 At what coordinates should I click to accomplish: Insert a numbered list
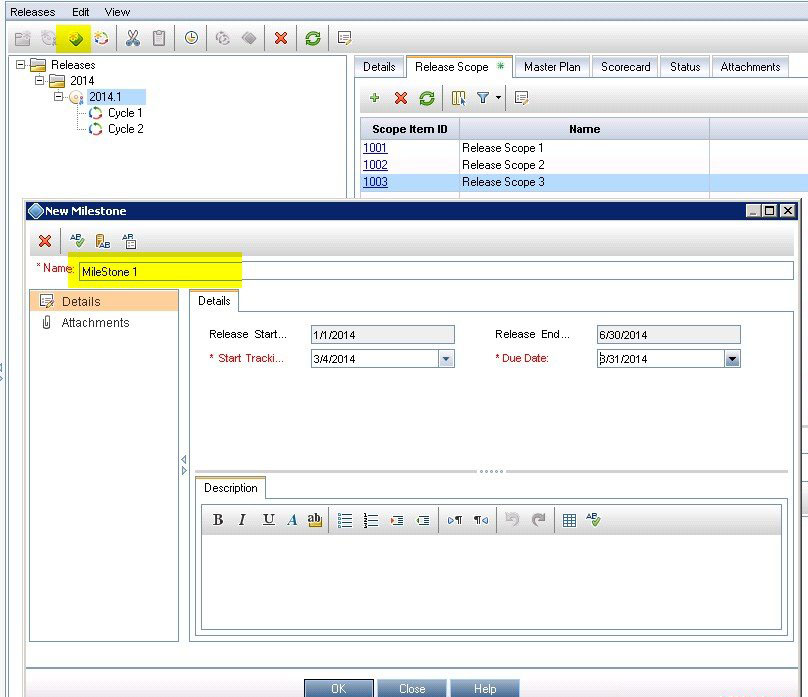click(371, 520)
